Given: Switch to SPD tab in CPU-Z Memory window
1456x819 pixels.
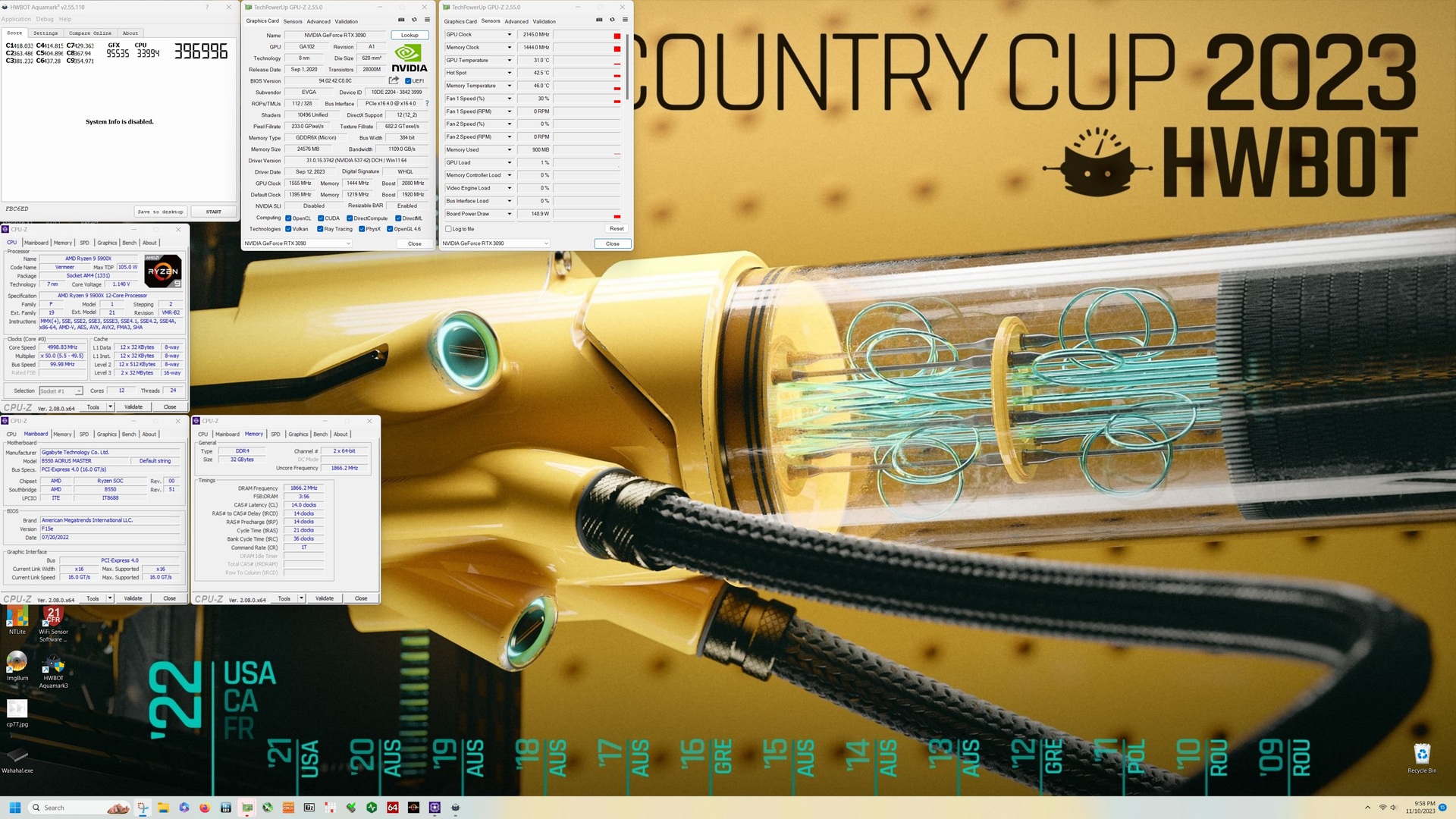Looking at the screenshot, I should [x=275, y=435].
